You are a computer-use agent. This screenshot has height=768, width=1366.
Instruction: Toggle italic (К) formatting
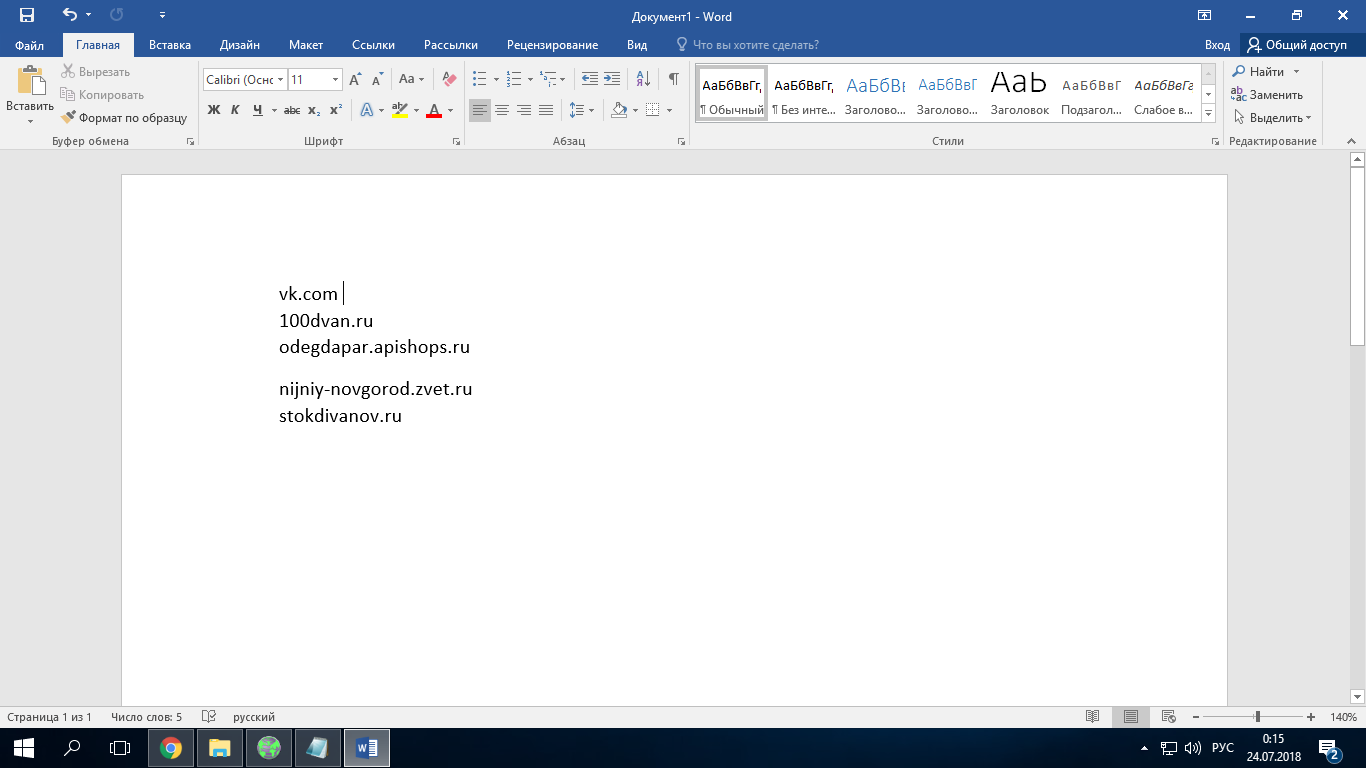[235, 110]
